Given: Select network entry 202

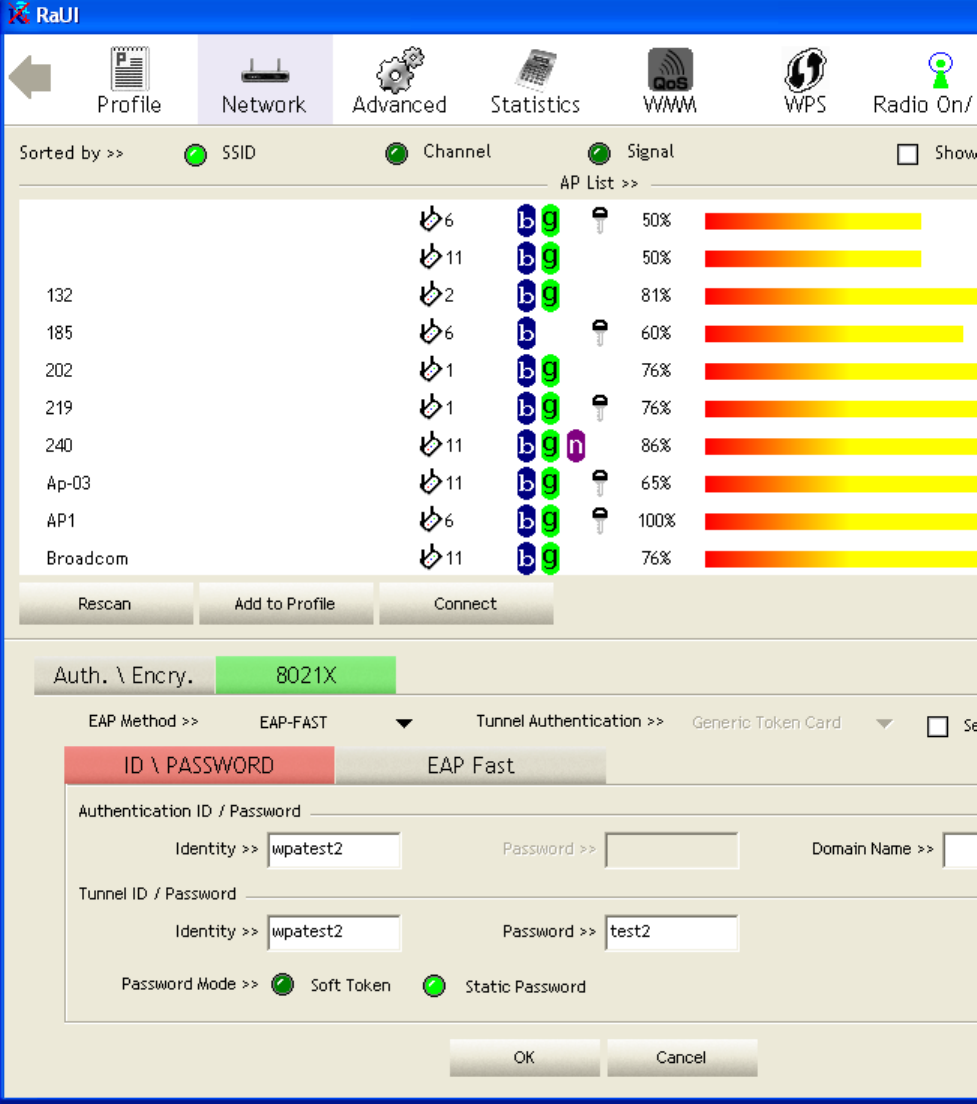Looking at the screenshot, I should 59,370.
